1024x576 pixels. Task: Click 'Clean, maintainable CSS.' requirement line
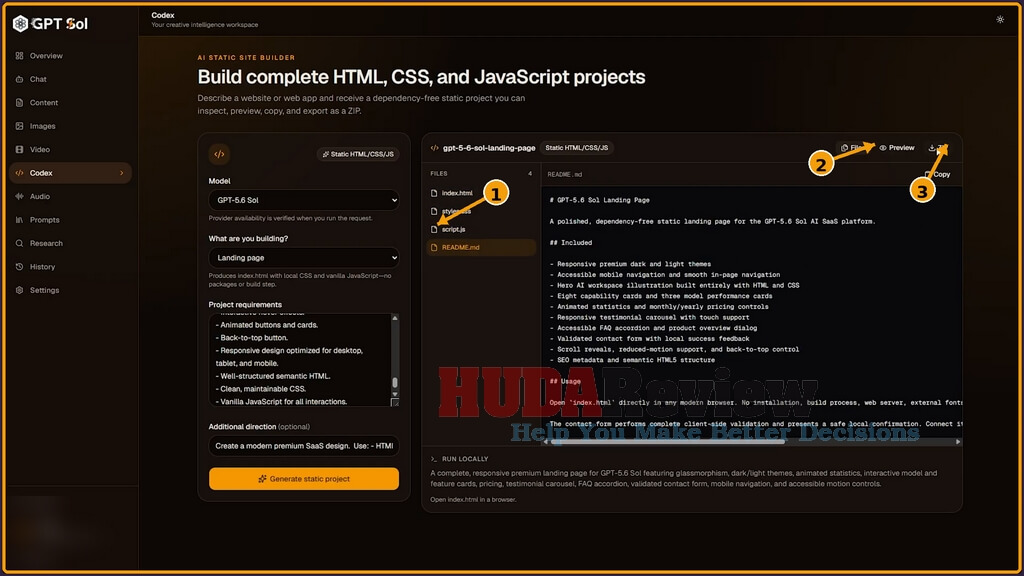click(261, 389)
